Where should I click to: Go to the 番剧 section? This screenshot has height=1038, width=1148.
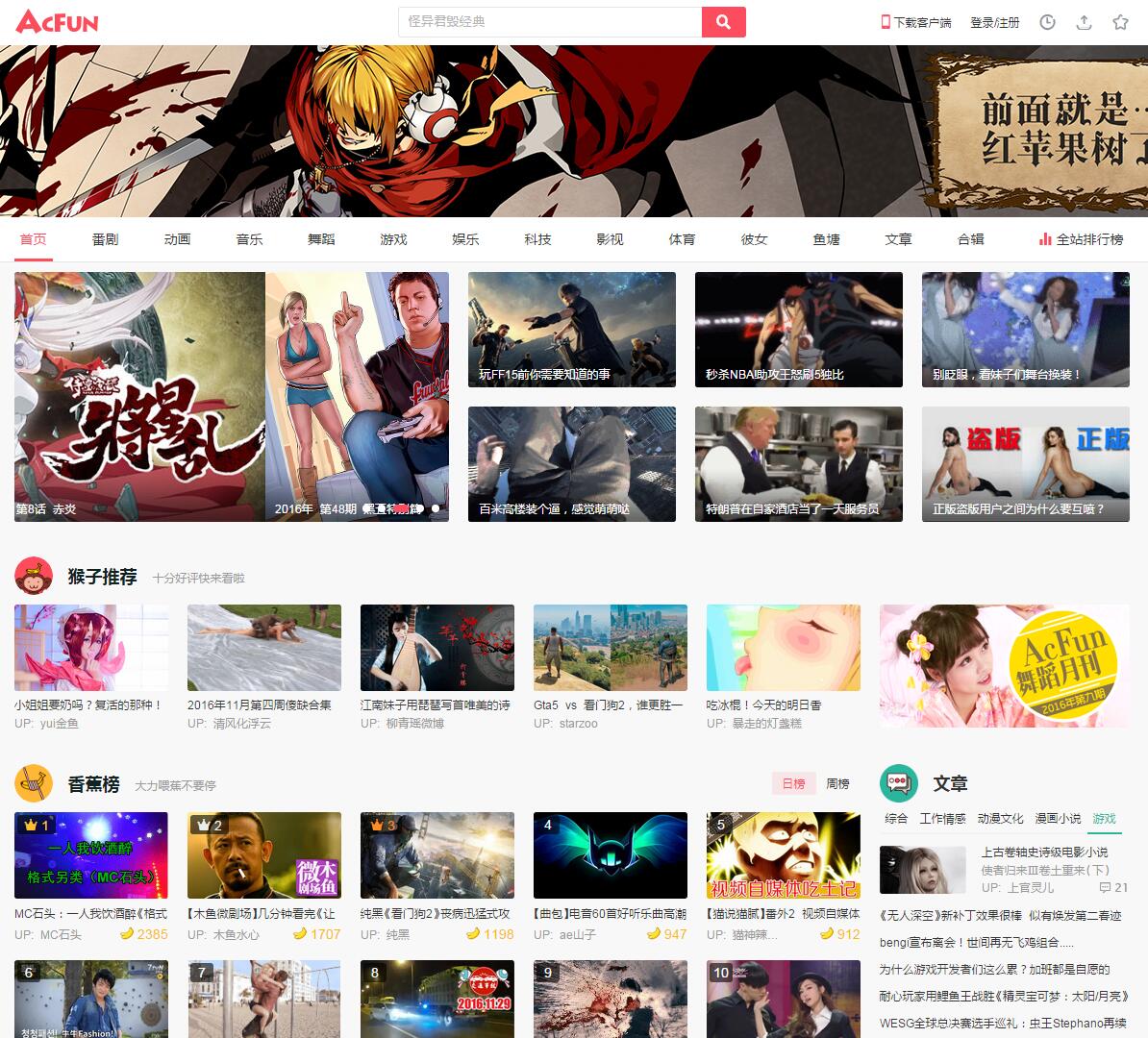[106, 239]
